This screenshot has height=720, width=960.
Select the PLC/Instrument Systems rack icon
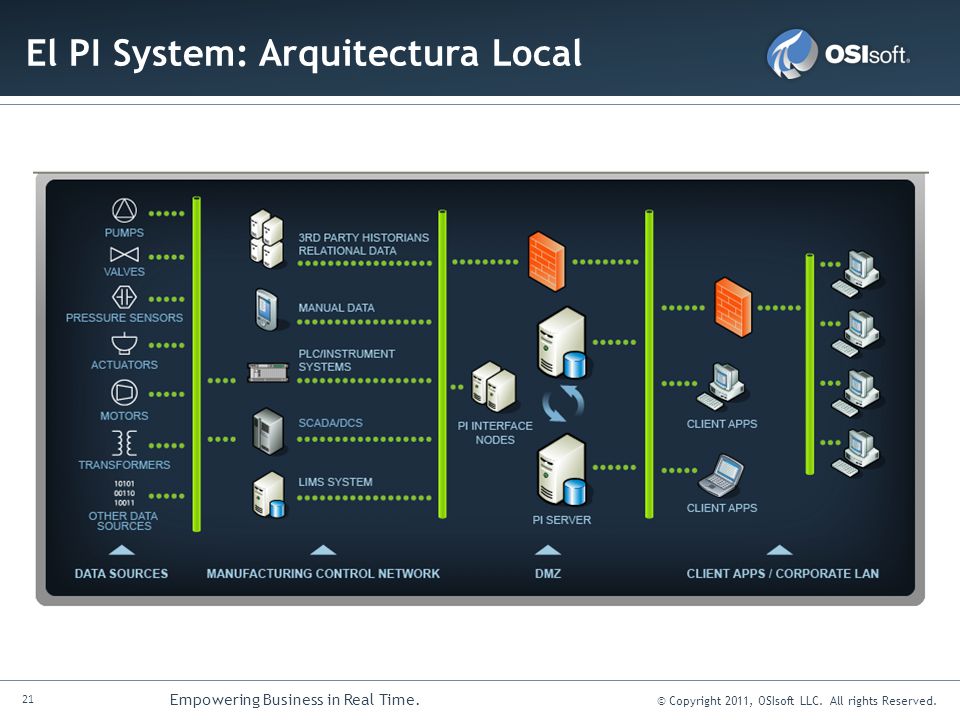pyautogui.click(x=268, y=372)
